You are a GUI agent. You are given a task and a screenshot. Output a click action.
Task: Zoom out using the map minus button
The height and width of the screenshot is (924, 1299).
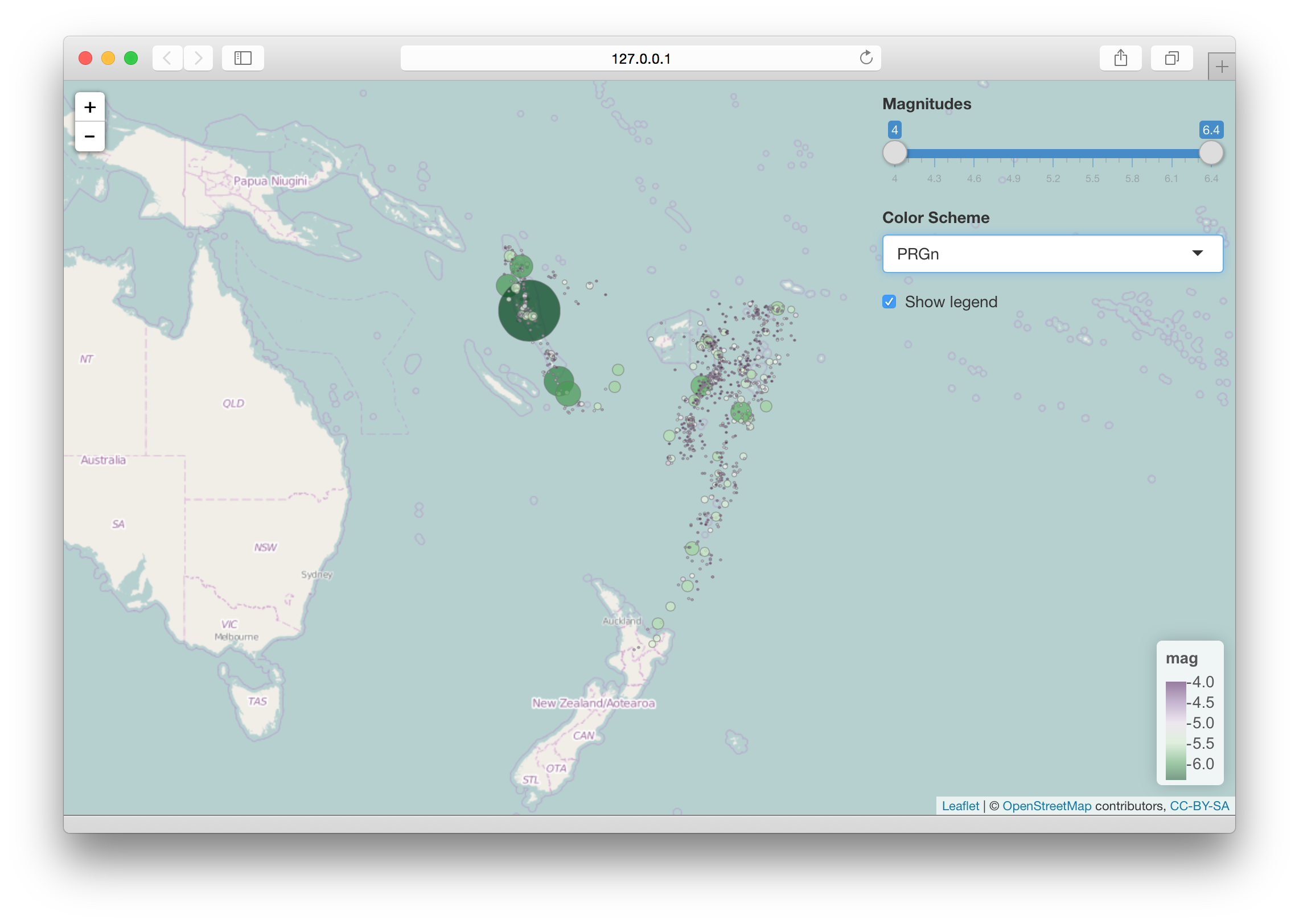(89, 137)
